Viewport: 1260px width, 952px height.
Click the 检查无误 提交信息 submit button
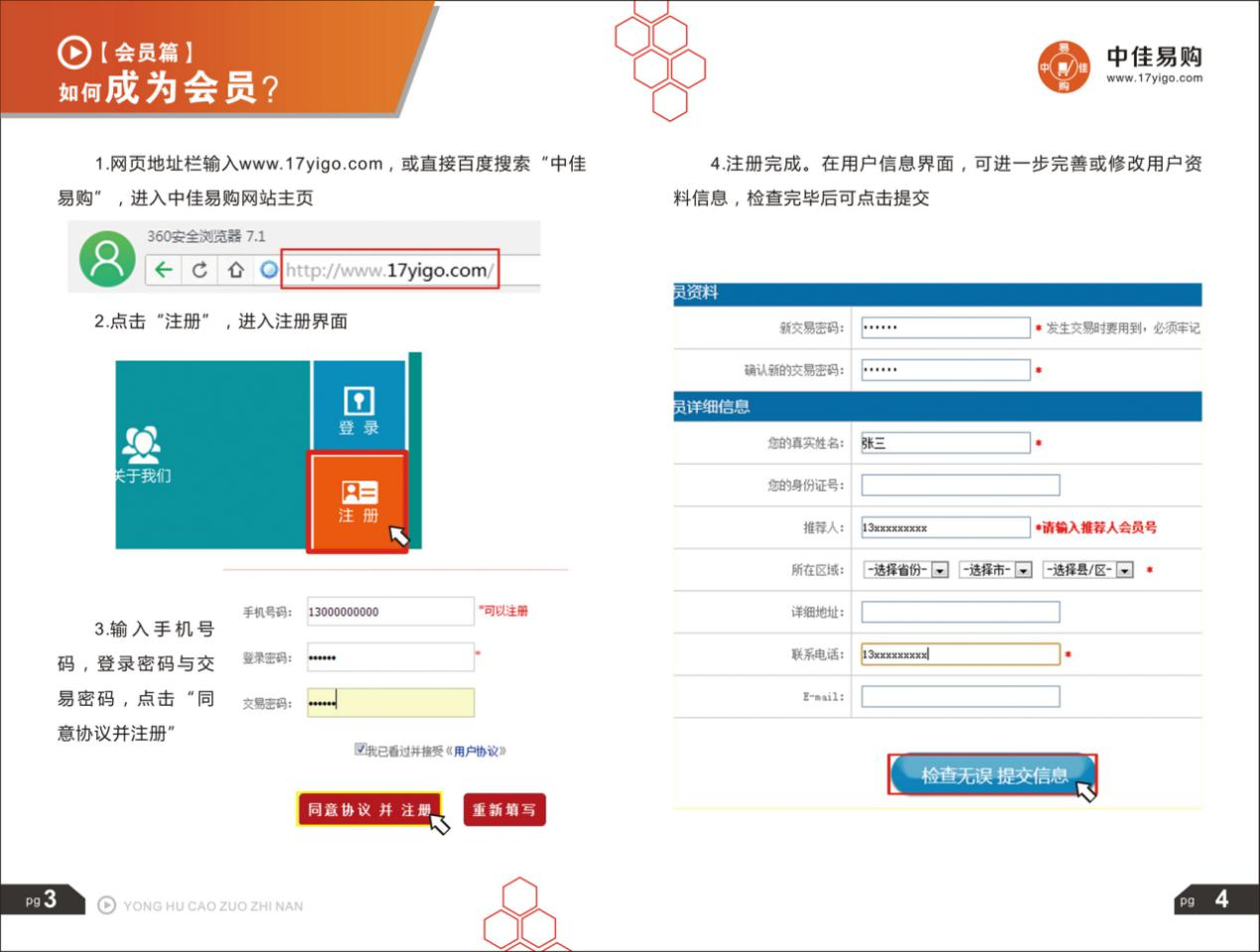click(993, 774)
